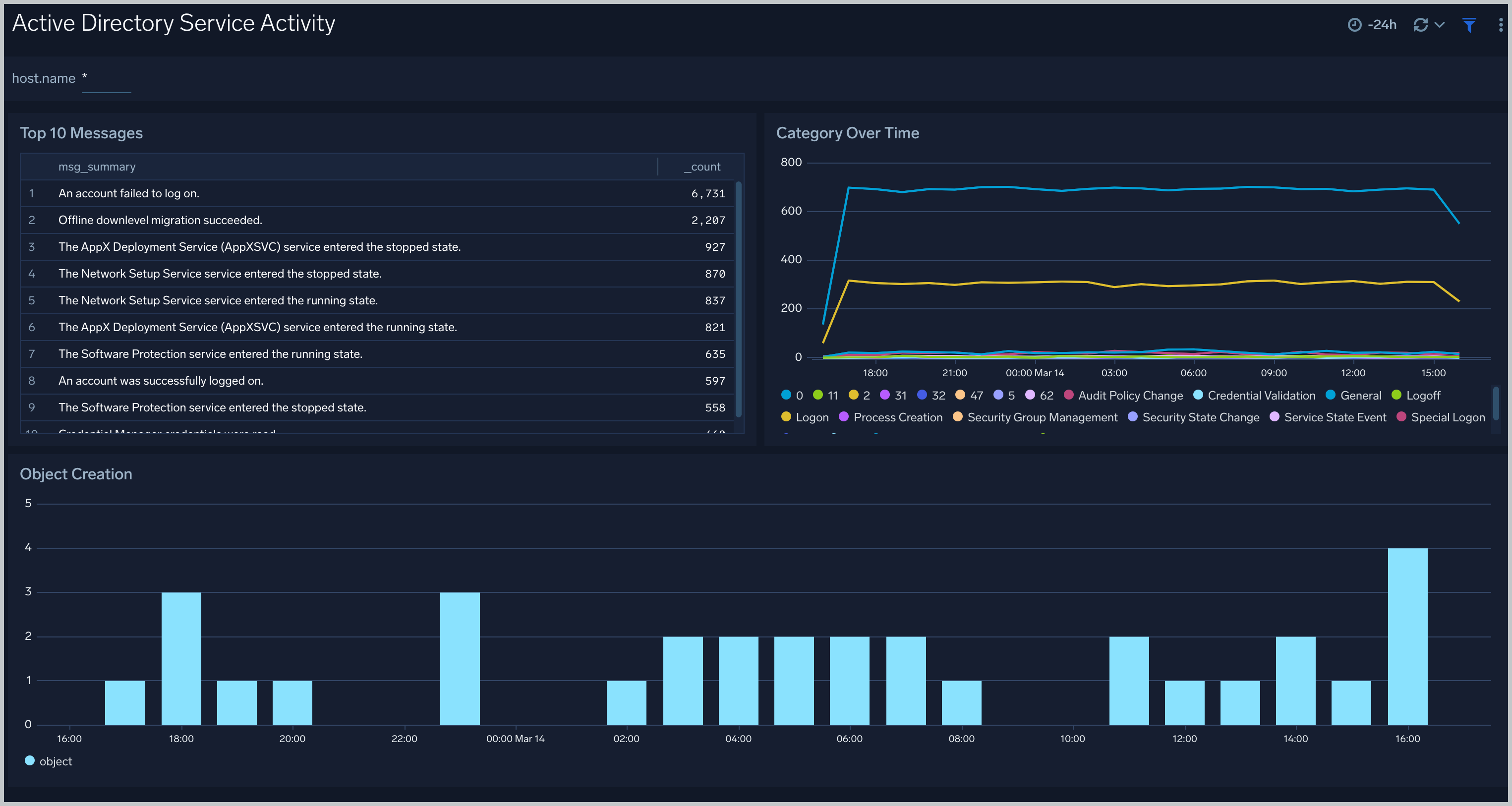Click the Top 10 Messages panel title
The height and width of the screenshot is (806, 1512).
coord(81,133)
